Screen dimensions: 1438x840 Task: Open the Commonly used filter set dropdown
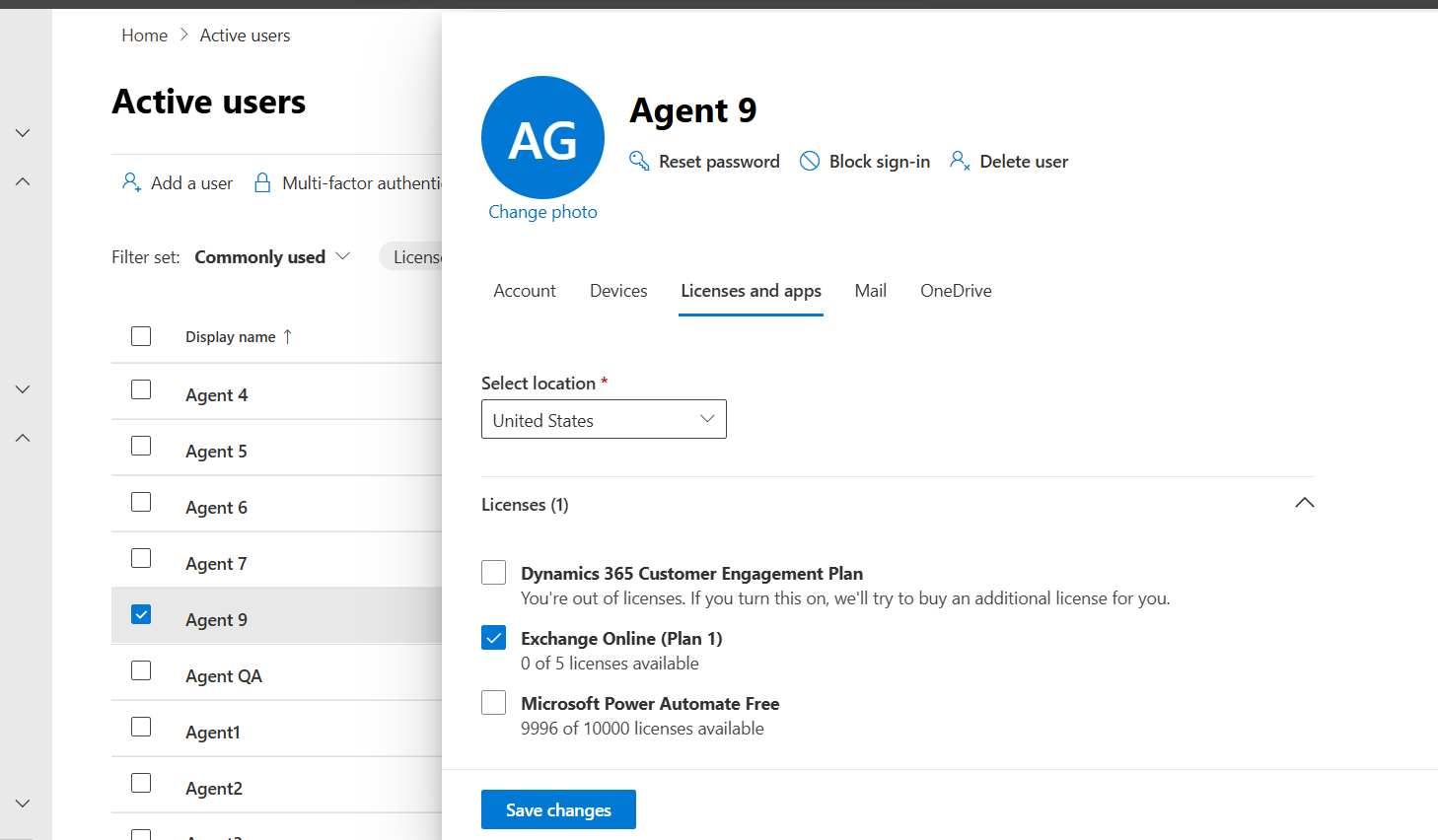tap(272, 257)
